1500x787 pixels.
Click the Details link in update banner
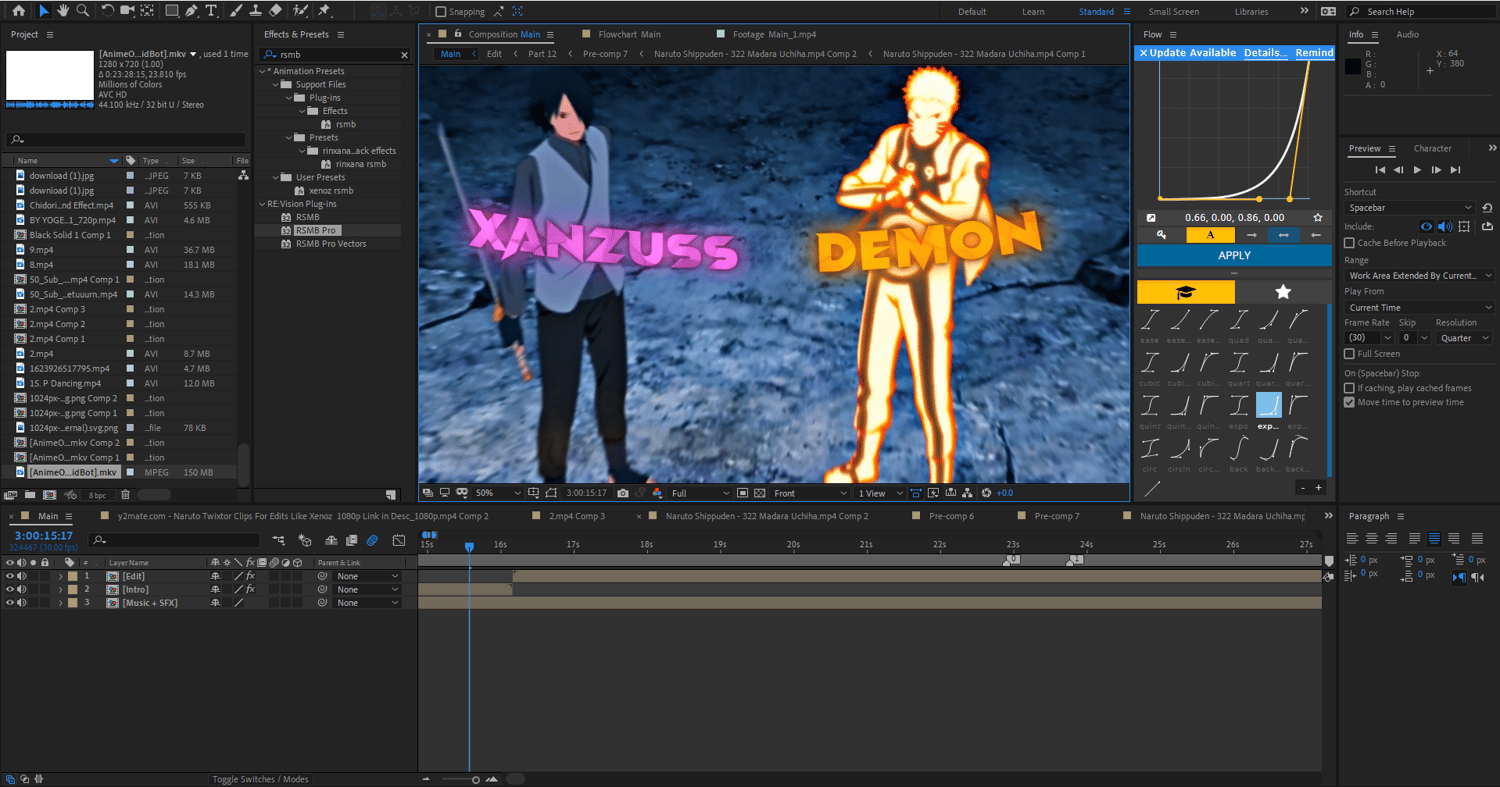[1264, 53]
